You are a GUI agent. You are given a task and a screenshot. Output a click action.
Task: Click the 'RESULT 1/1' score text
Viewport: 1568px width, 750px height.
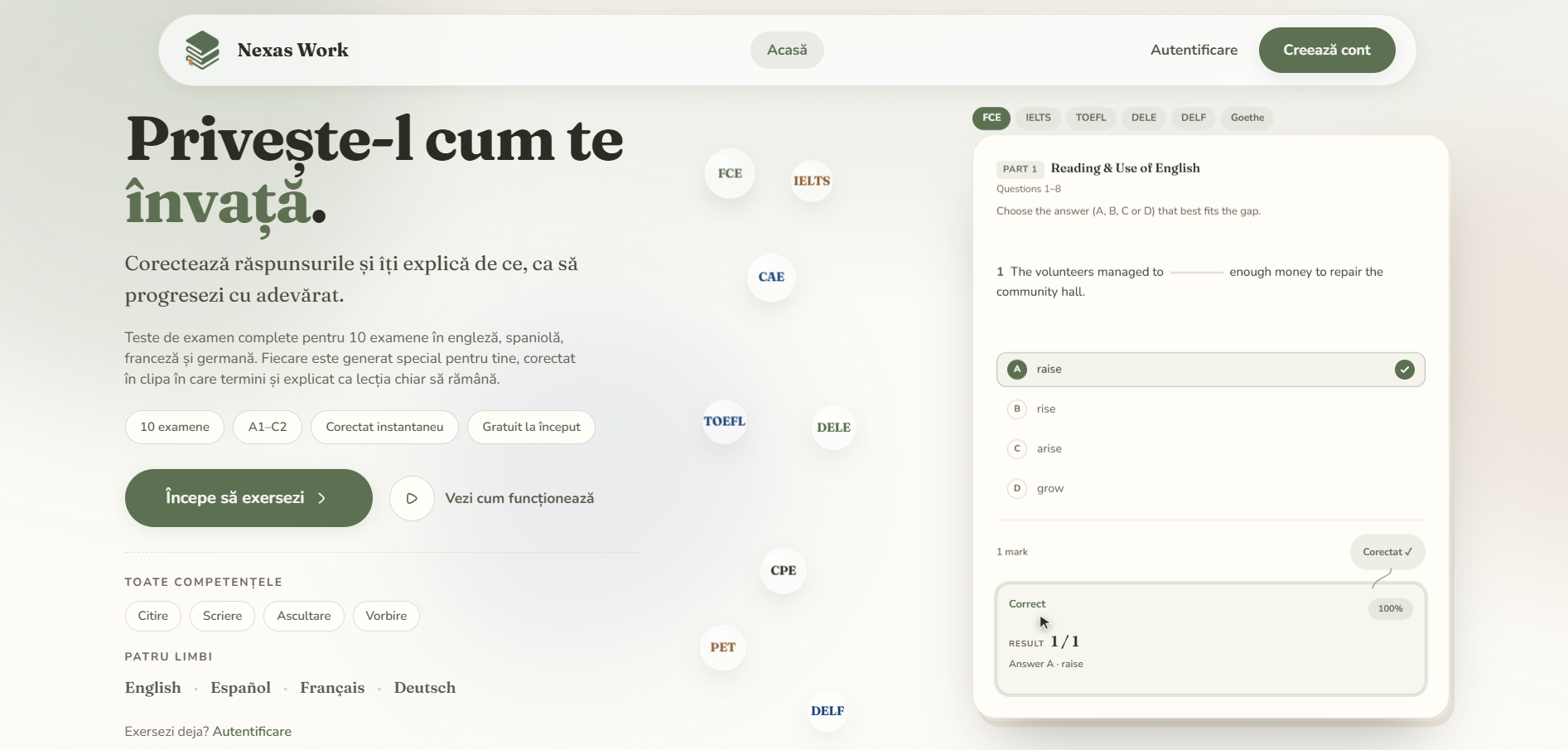click(x=1044, y=641)
